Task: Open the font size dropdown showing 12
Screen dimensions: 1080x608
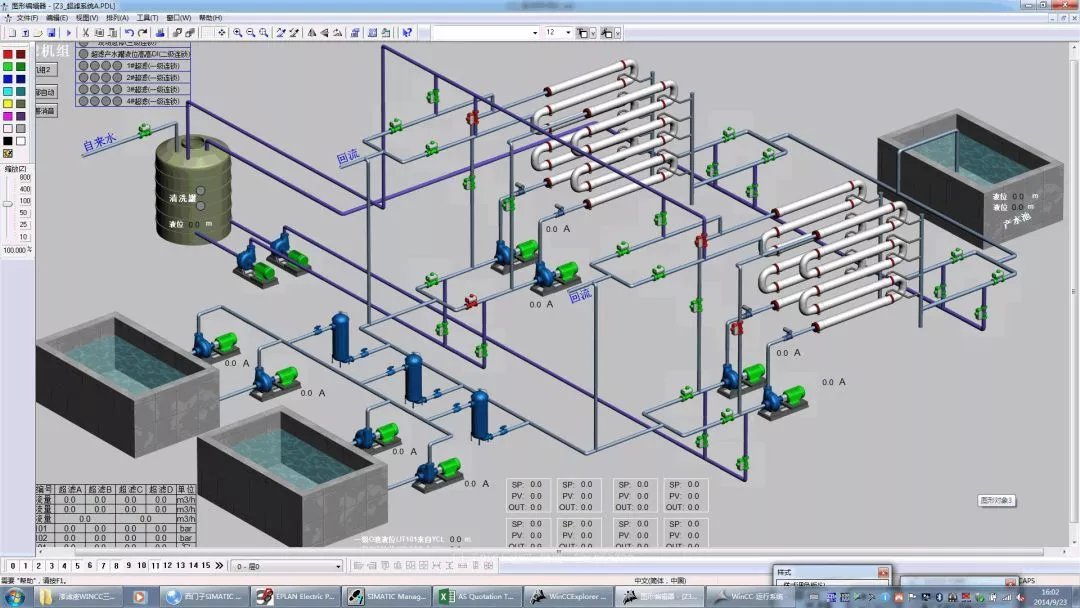Action: coord(569,33)
